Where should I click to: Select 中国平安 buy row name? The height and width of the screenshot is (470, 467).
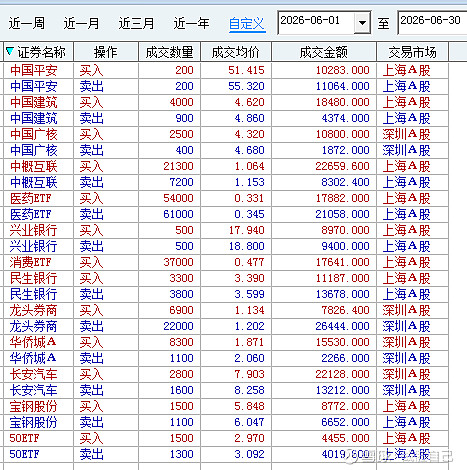click(34, 70)
